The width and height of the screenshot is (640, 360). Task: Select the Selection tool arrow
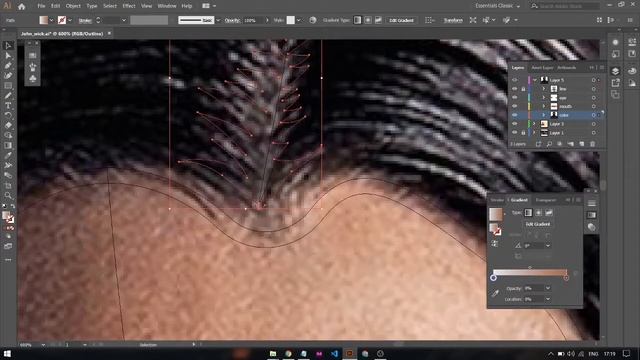pos(8,45)
